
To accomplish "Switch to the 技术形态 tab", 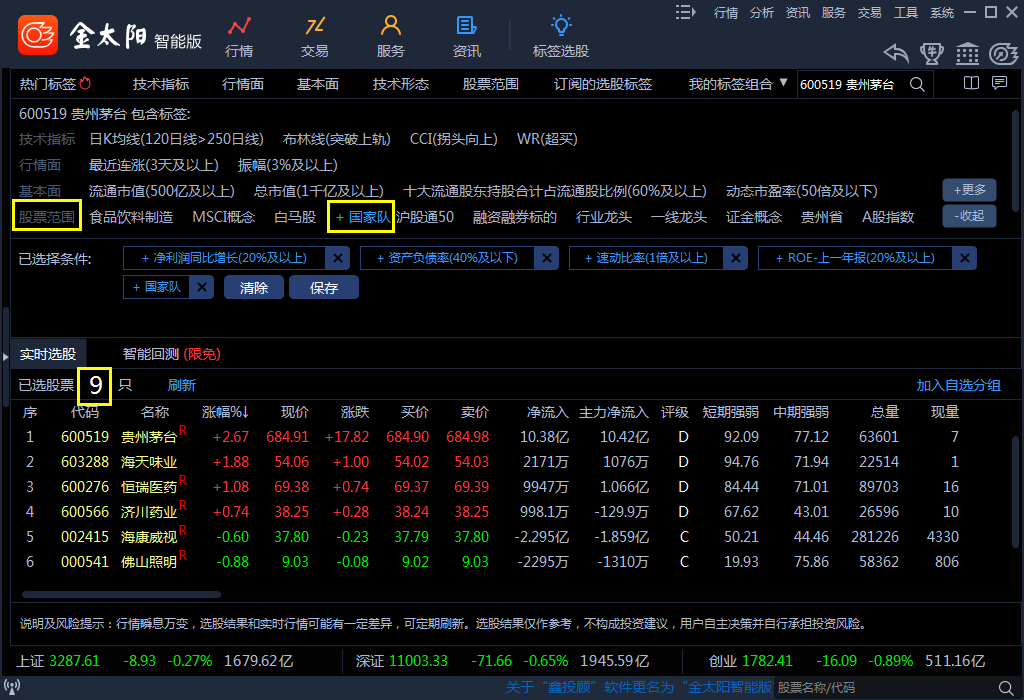I will tap(400, 84).
